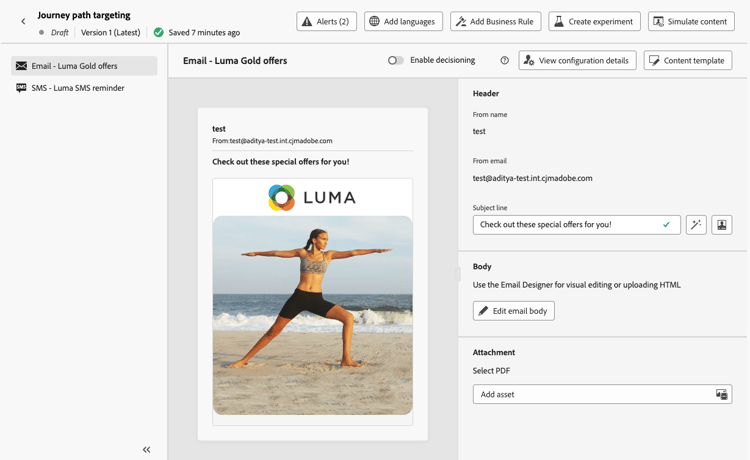Click Add languages button

point(403,22)
